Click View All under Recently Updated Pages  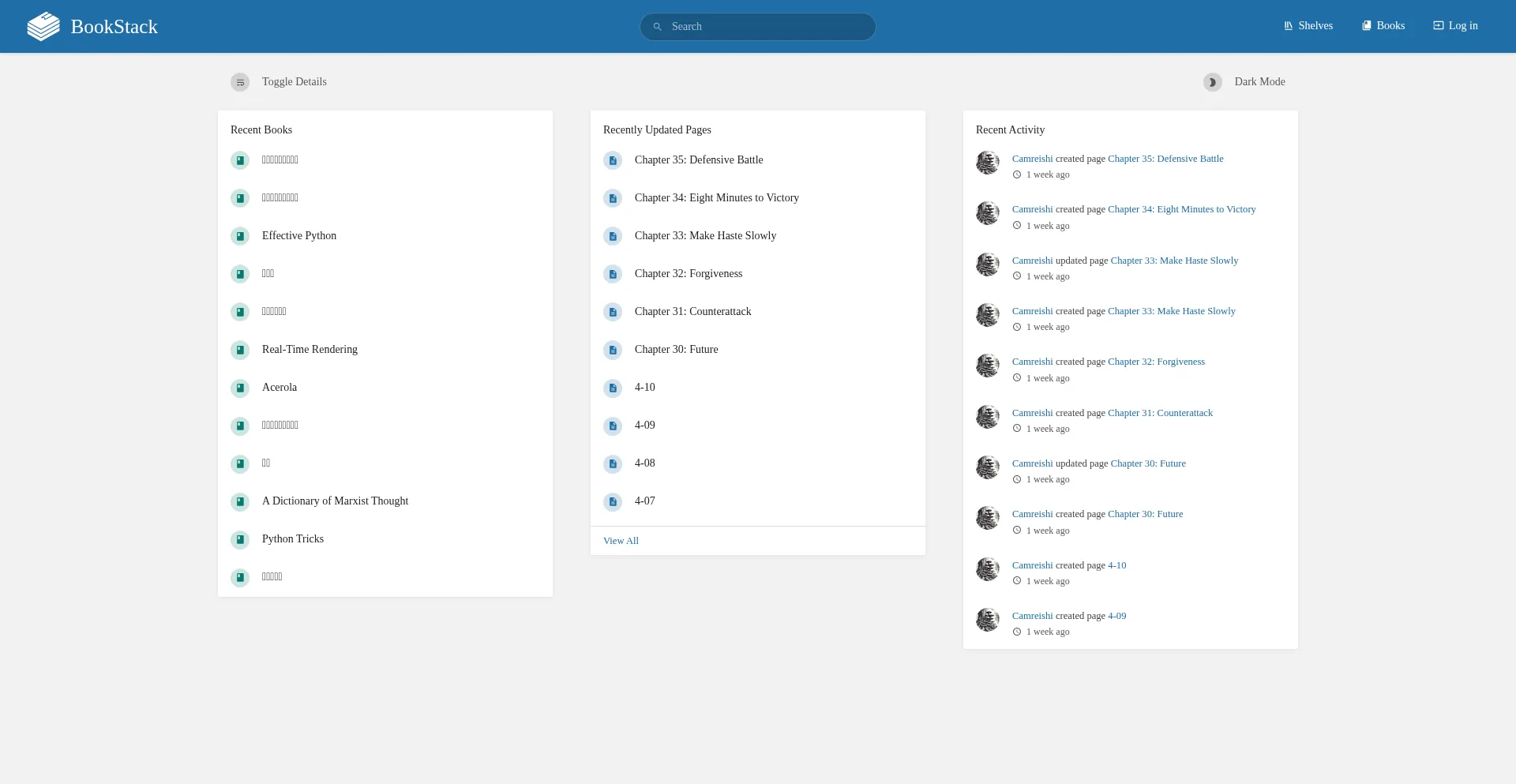pos(621,541)
